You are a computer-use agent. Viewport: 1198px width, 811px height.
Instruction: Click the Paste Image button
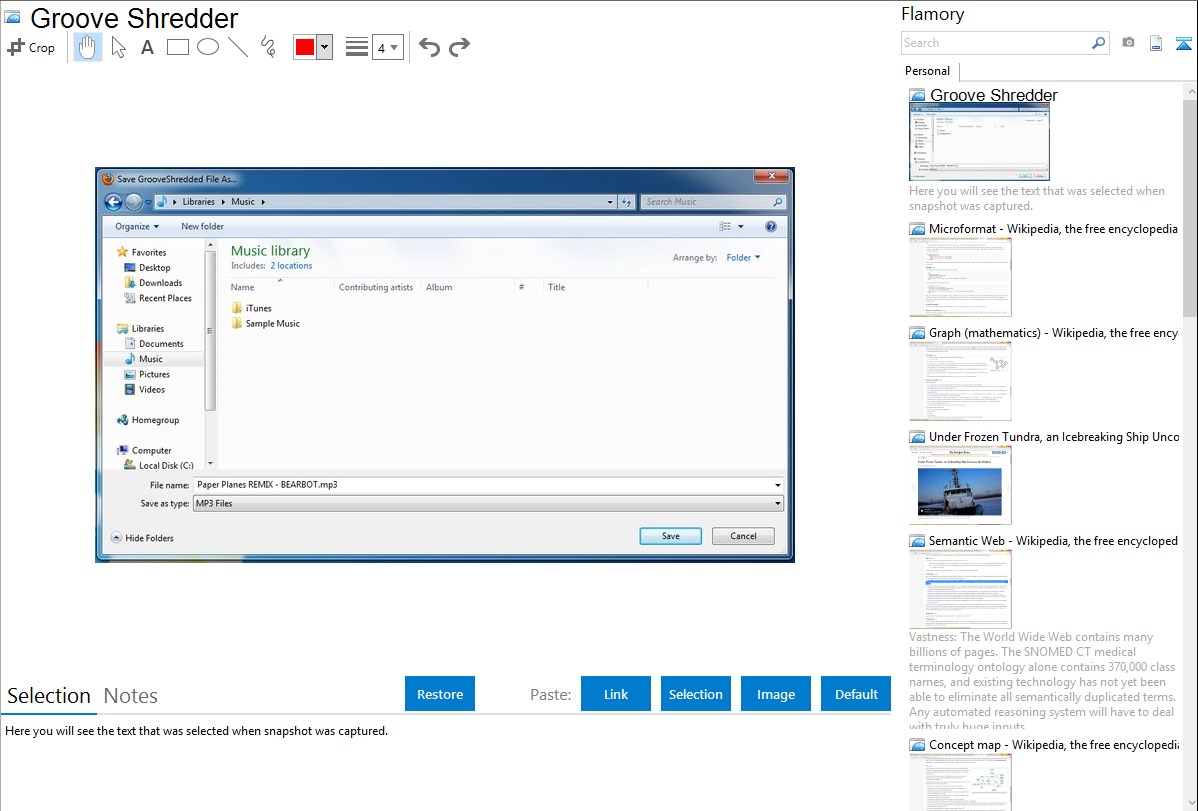(775, 694)
